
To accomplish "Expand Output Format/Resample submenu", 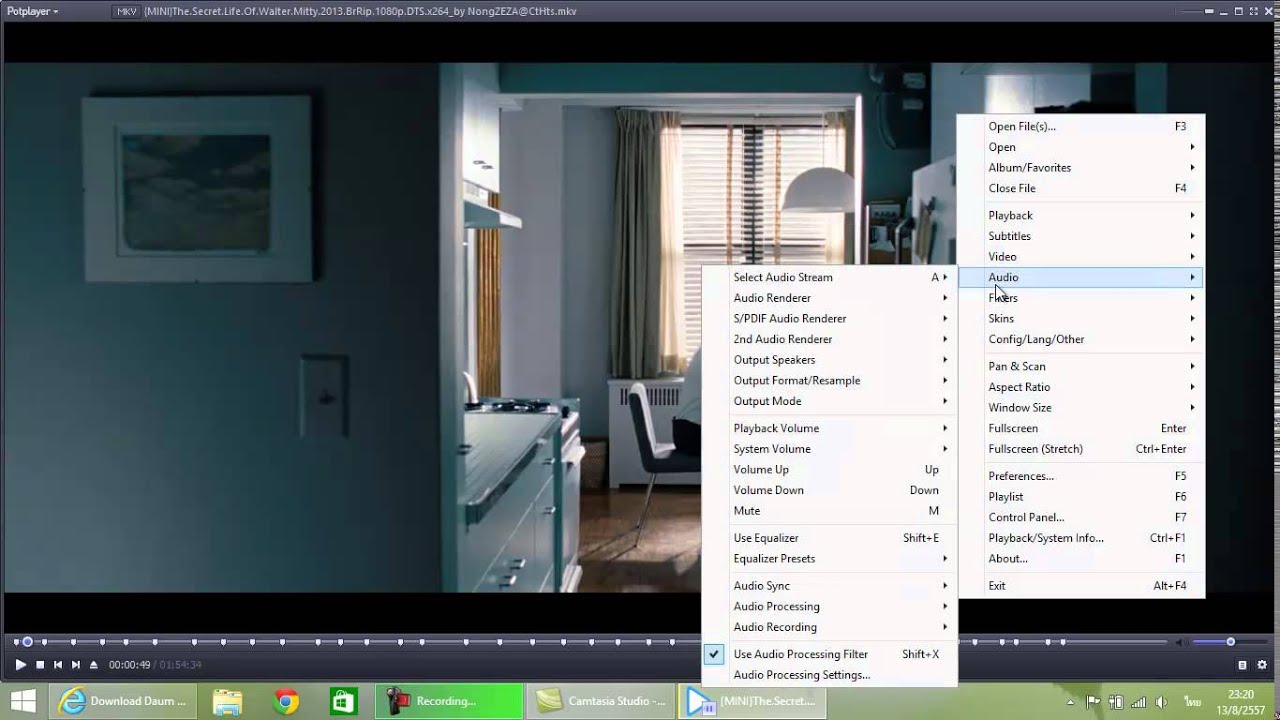I will click(x=829, y=380).
